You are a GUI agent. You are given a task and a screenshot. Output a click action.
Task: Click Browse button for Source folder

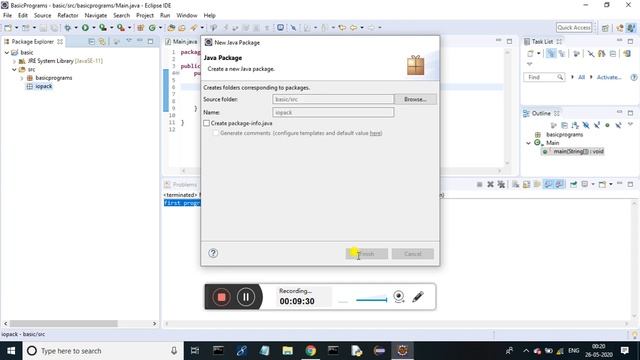click(415, 99)
